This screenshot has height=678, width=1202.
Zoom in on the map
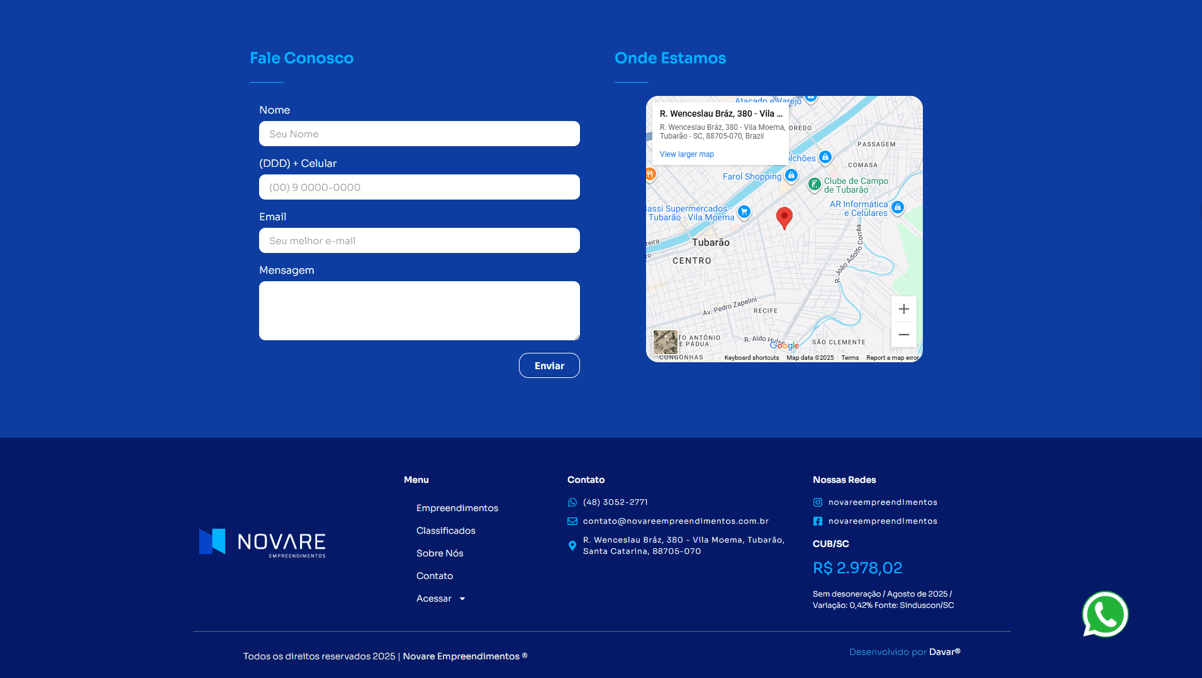[x=903, y=309]
